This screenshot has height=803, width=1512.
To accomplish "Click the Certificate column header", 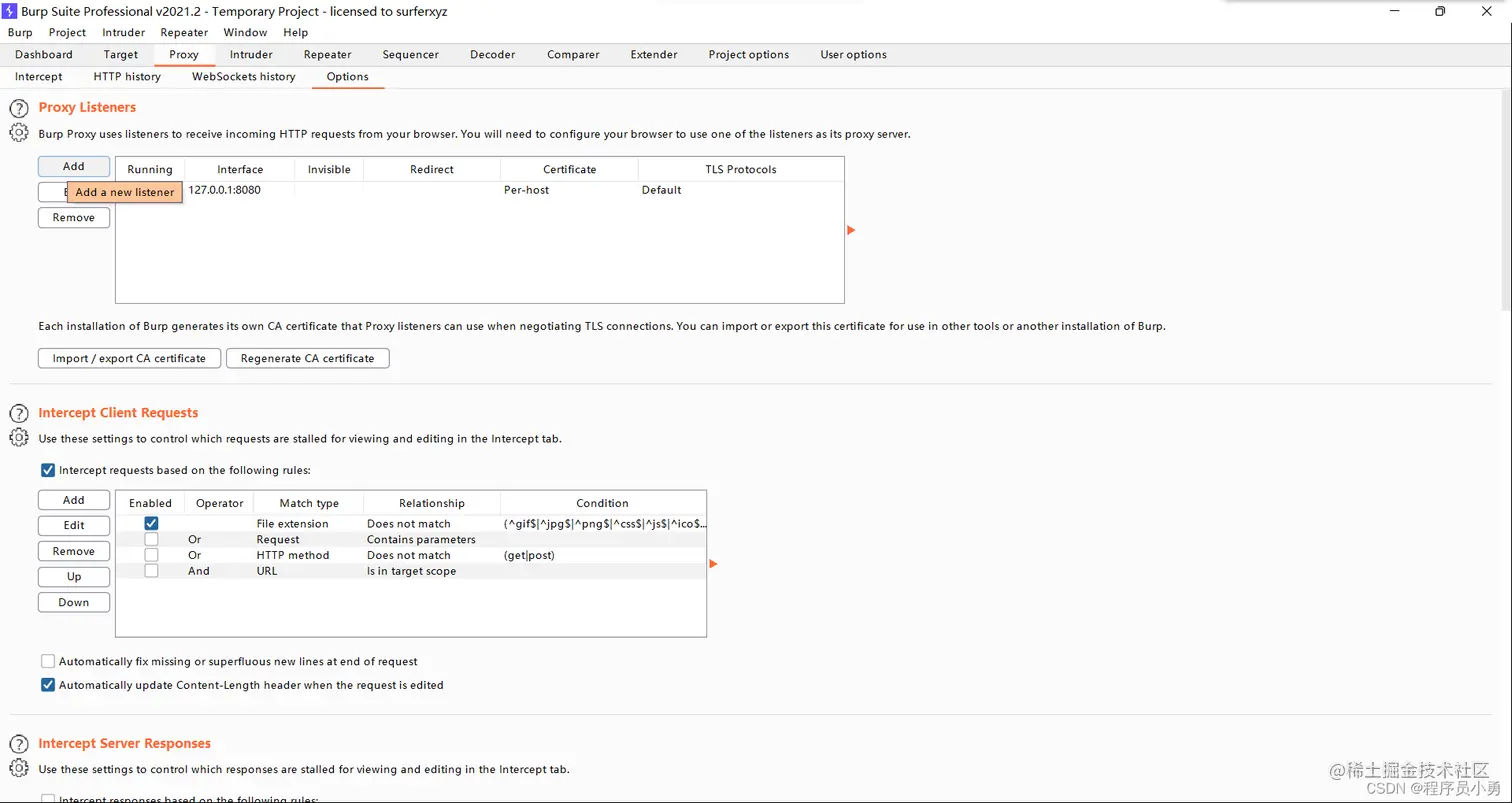I will pos(569,169).
